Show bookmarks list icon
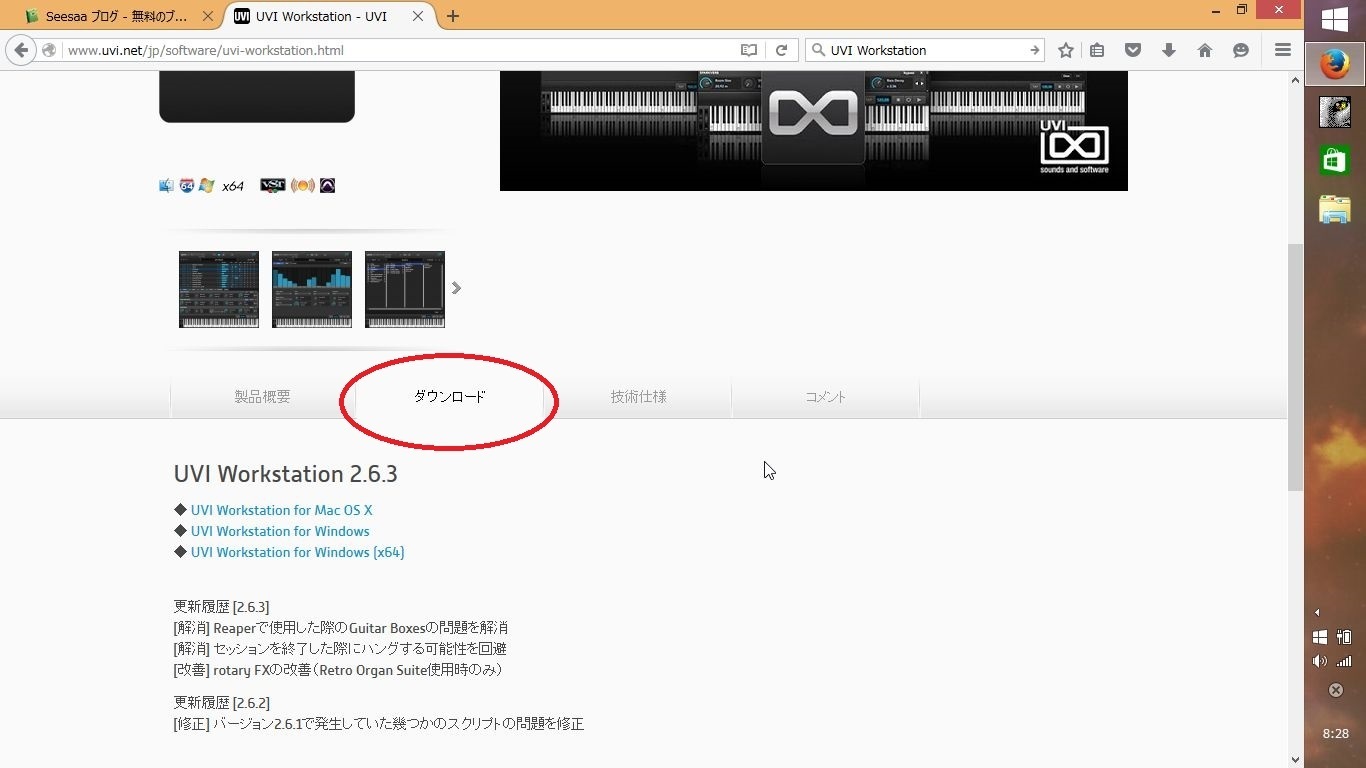Image resolution: width=1366 pixels, height=768 pixels. (1097, 50)
